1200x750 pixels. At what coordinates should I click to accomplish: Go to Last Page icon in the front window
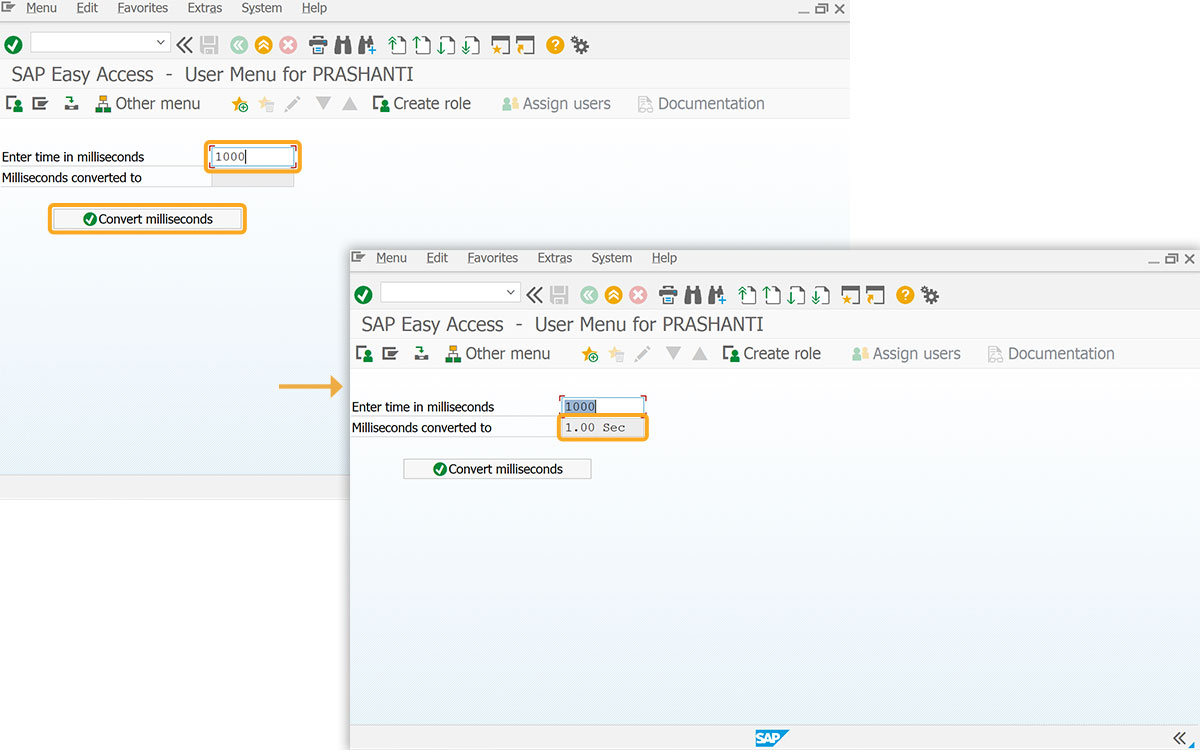coord(820,295)
